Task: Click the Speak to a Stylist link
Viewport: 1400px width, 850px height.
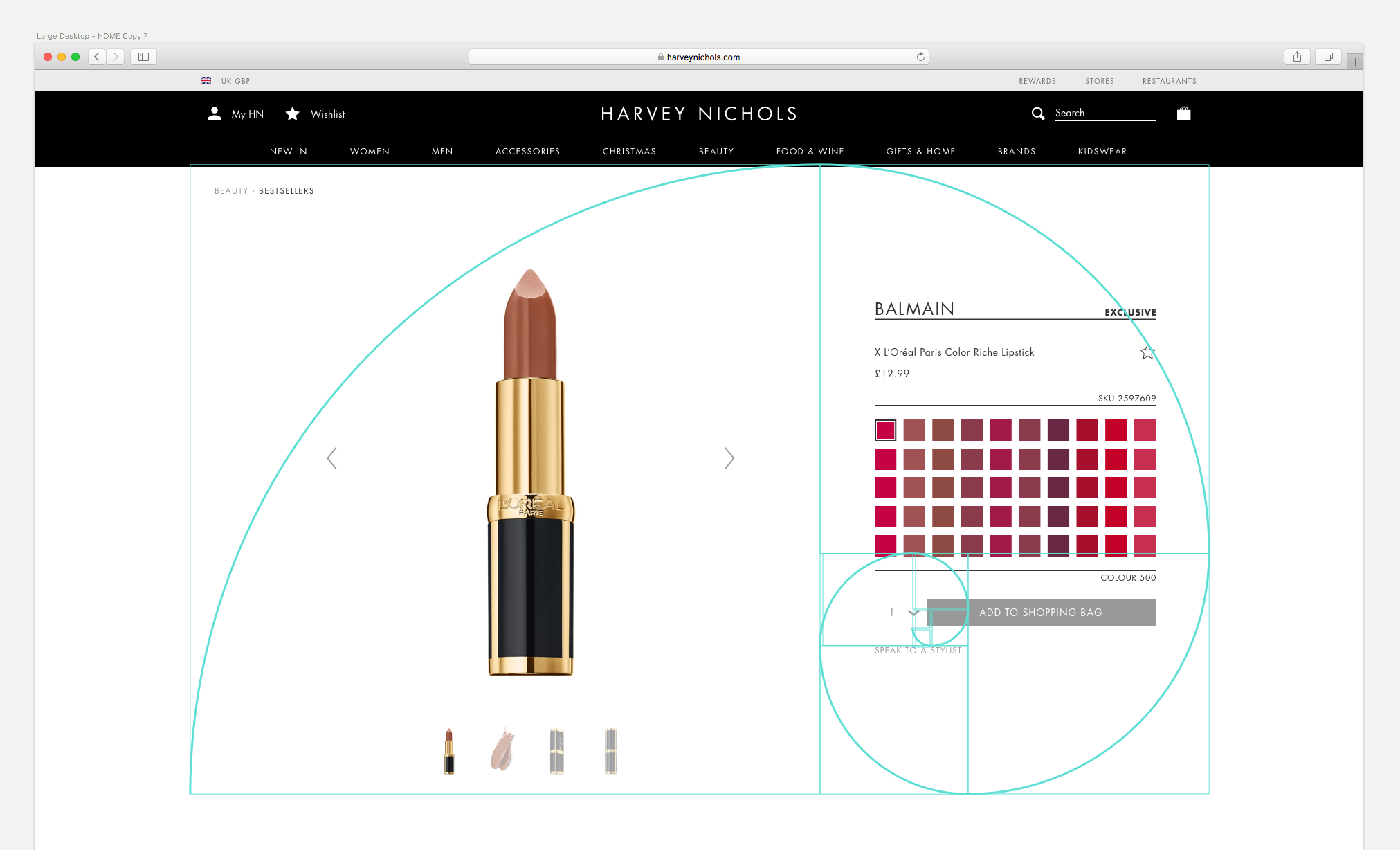Action: coord(918,651)
